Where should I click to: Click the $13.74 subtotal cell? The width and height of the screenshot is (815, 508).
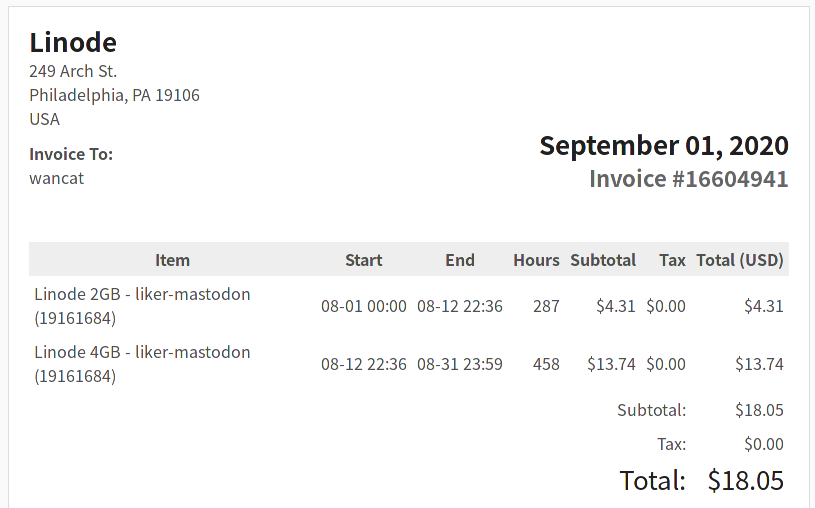(x=611, y=364)
